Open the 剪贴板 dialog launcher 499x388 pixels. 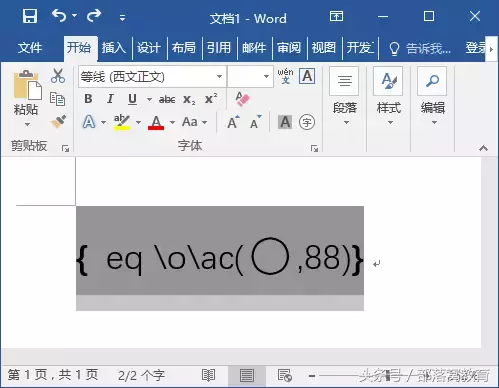click(65, 148)
